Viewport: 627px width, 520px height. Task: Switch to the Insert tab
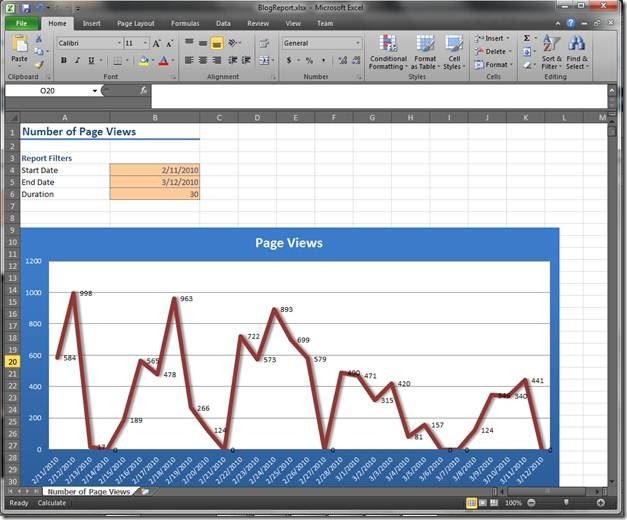pos(92,24)
